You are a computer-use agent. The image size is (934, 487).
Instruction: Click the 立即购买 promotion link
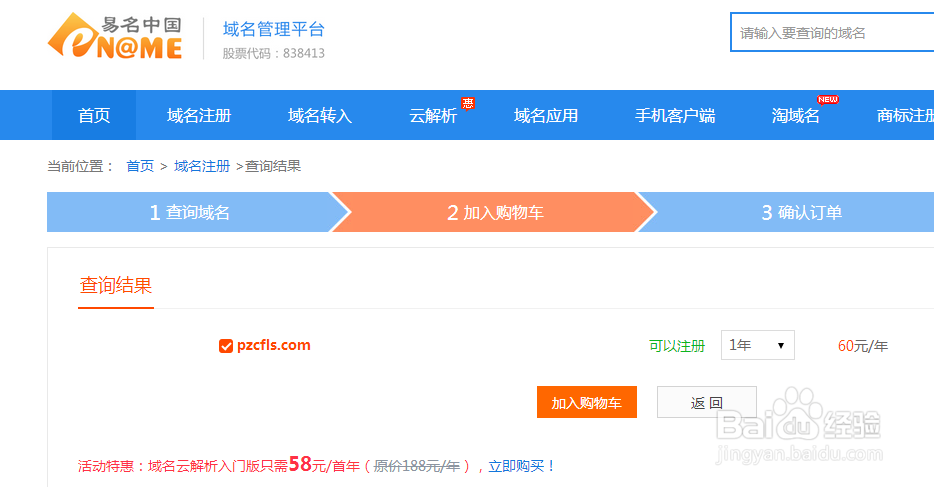(x=516, y=466)
